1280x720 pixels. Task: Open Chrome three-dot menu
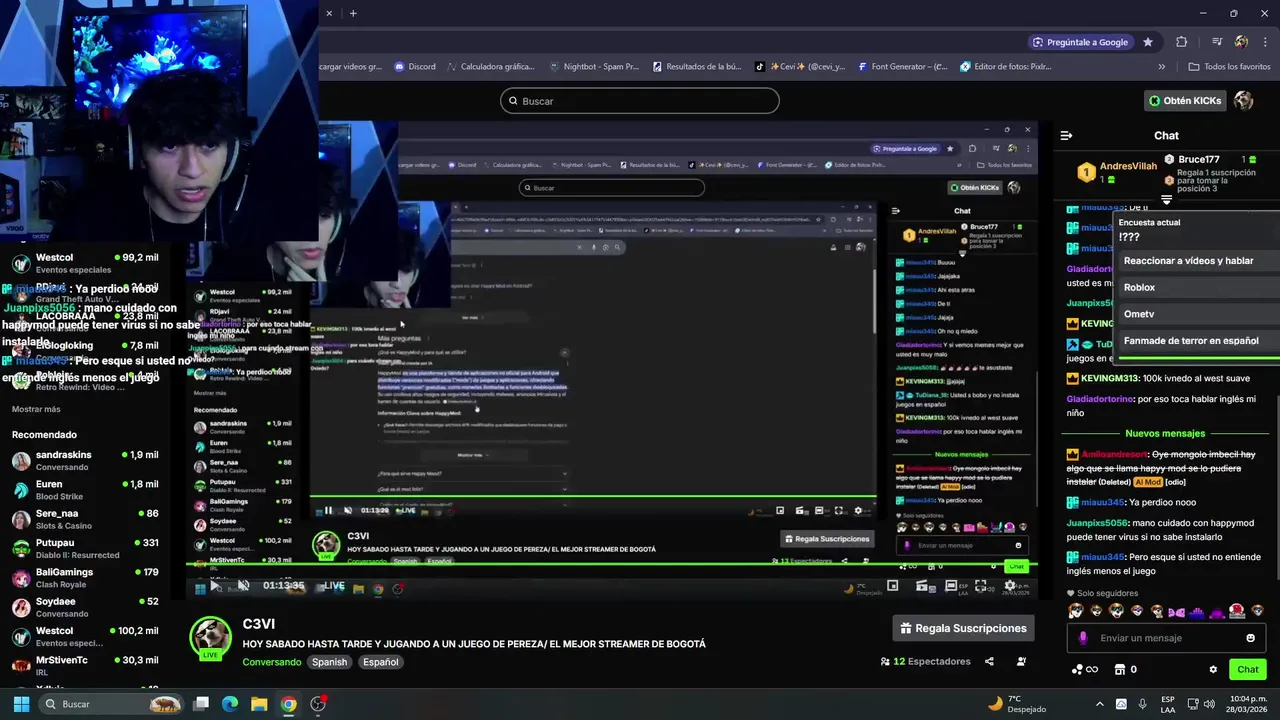[1264, 42]
